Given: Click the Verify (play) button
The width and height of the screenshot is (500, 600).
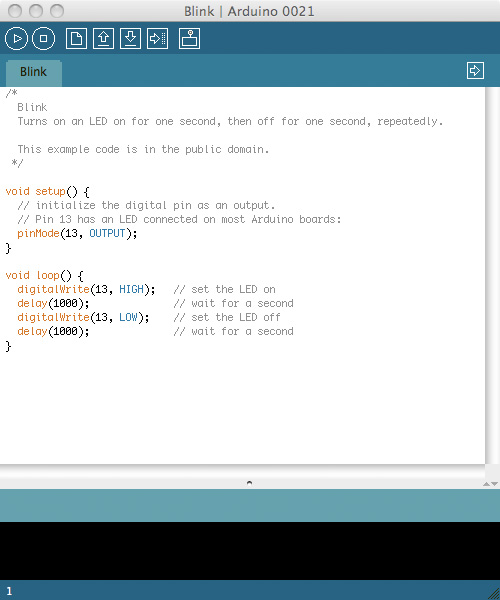Looking at the screenshot, I should tap(16, 39).
